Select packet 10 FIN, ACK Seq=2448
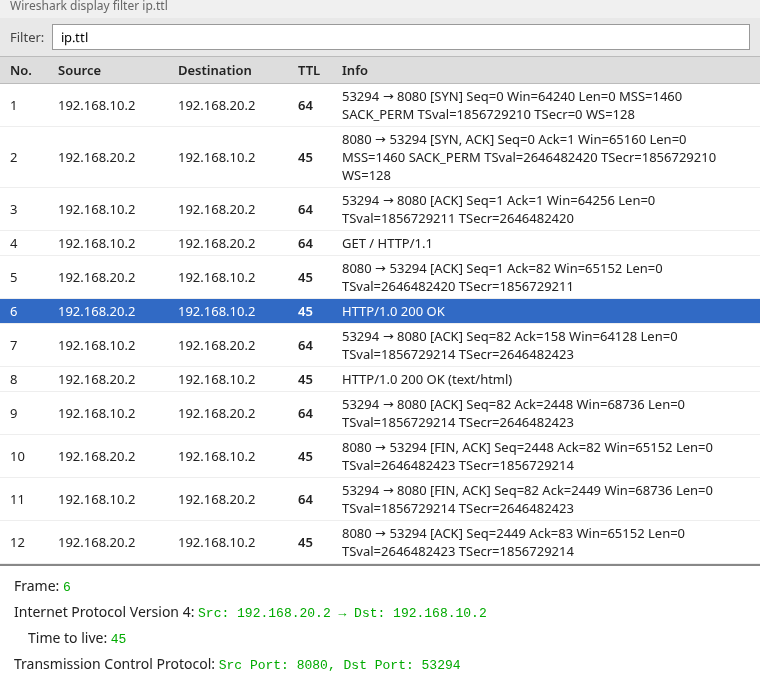 coord(380,456)
